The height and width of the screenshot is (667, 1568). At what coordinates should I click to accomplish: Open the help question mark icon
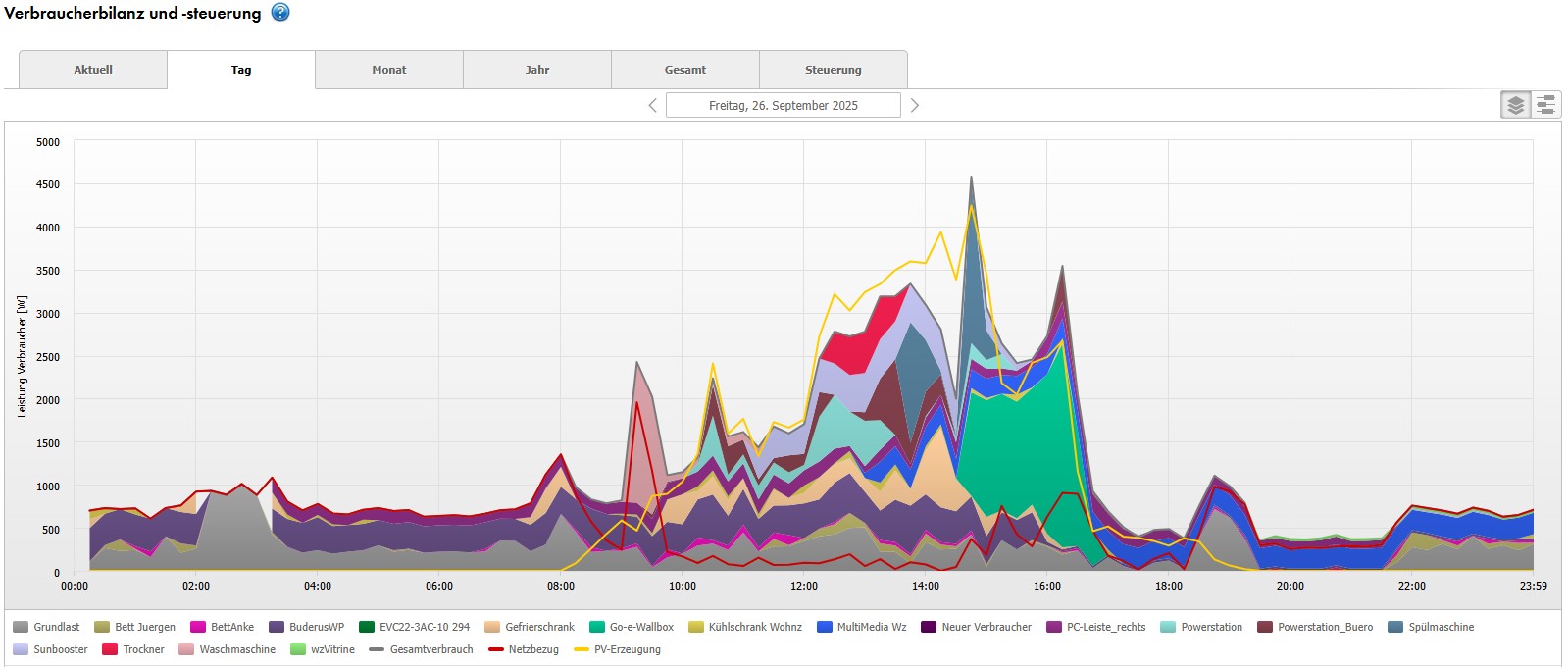tap(280, 13)
